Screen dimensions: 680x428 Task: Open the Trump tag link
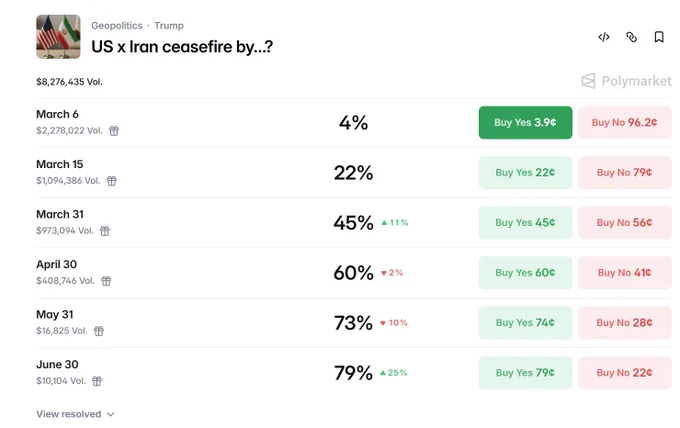(x=169, y=26)
